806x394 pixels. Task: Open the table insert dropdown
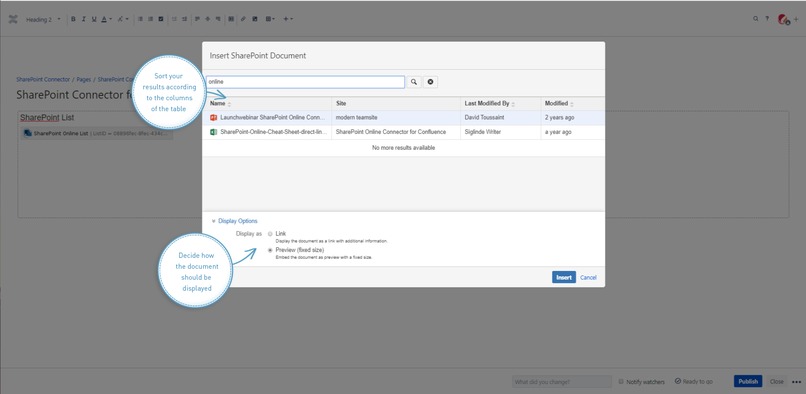(x=270, y=19)
